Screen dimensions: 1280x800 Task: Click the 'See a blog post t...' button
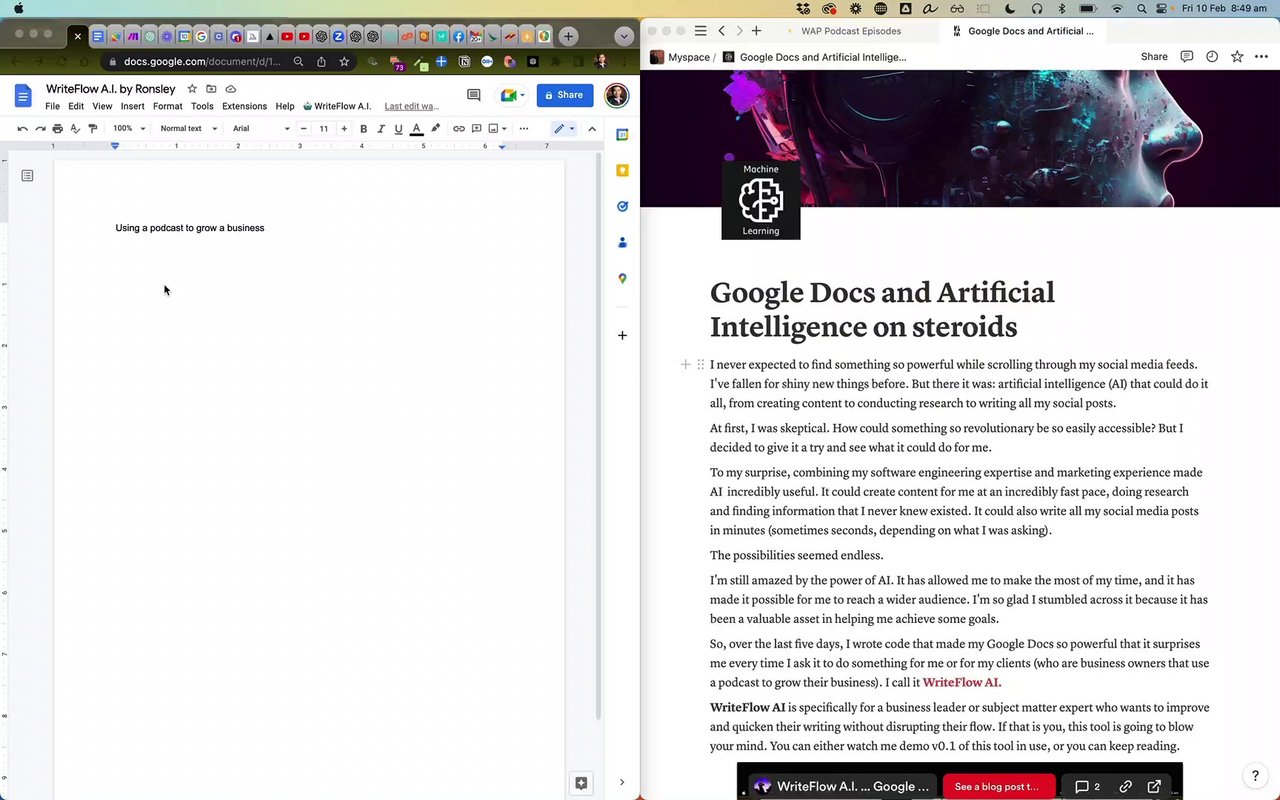click(999, 787)
